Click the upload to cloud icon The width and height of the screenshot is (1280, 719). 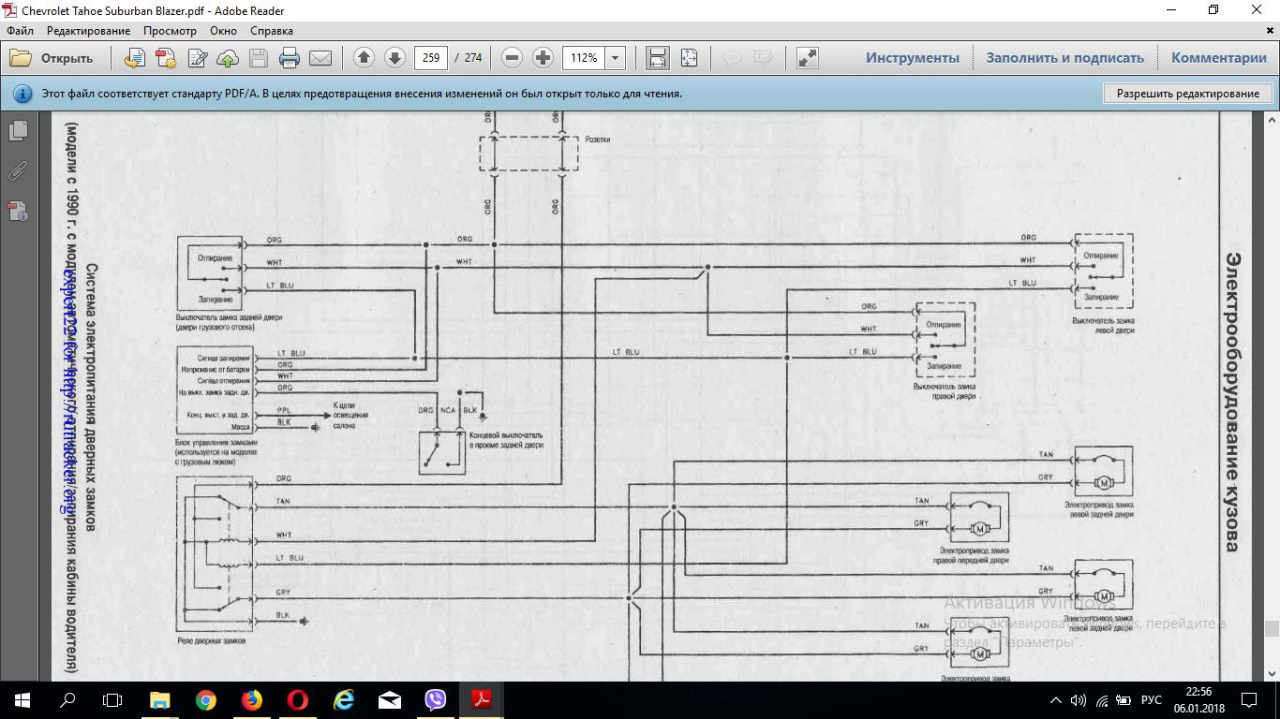[x=227, y=58]
